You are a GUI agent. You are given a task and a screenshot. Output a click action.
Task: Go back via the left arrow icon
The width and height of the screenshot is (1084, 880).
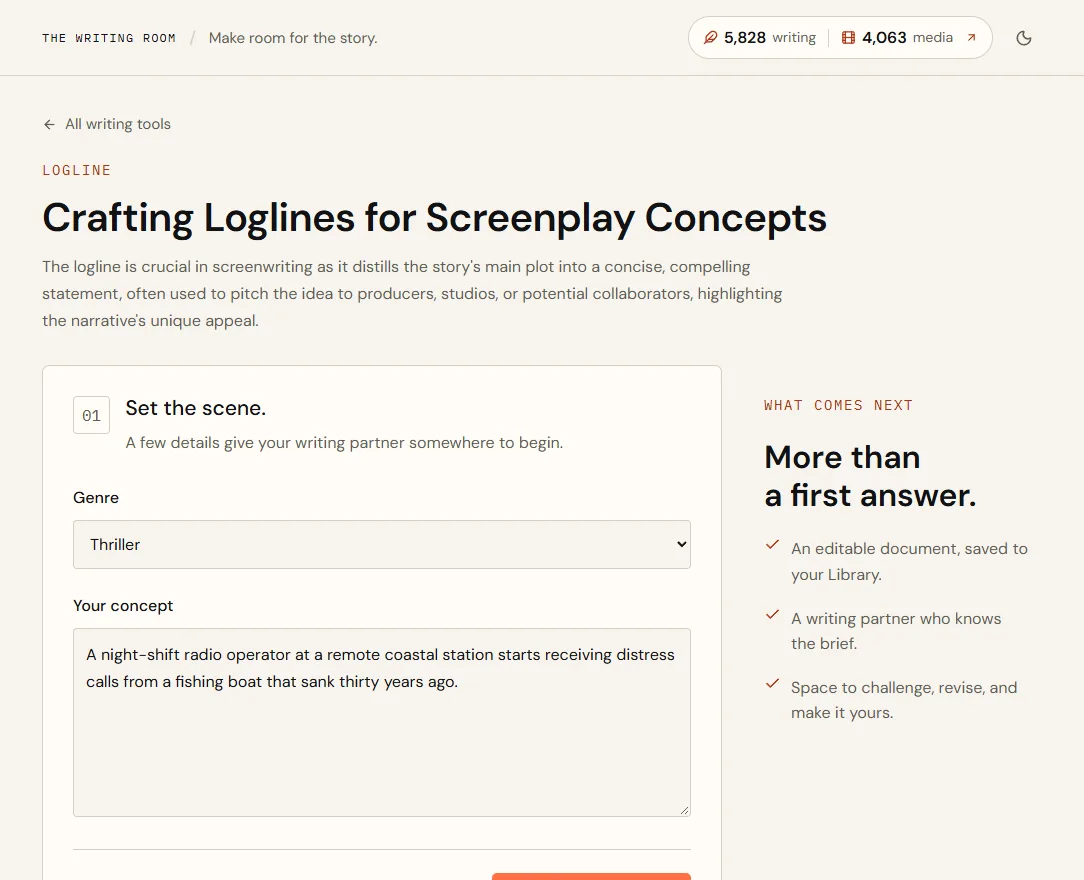tap(49, 124)
